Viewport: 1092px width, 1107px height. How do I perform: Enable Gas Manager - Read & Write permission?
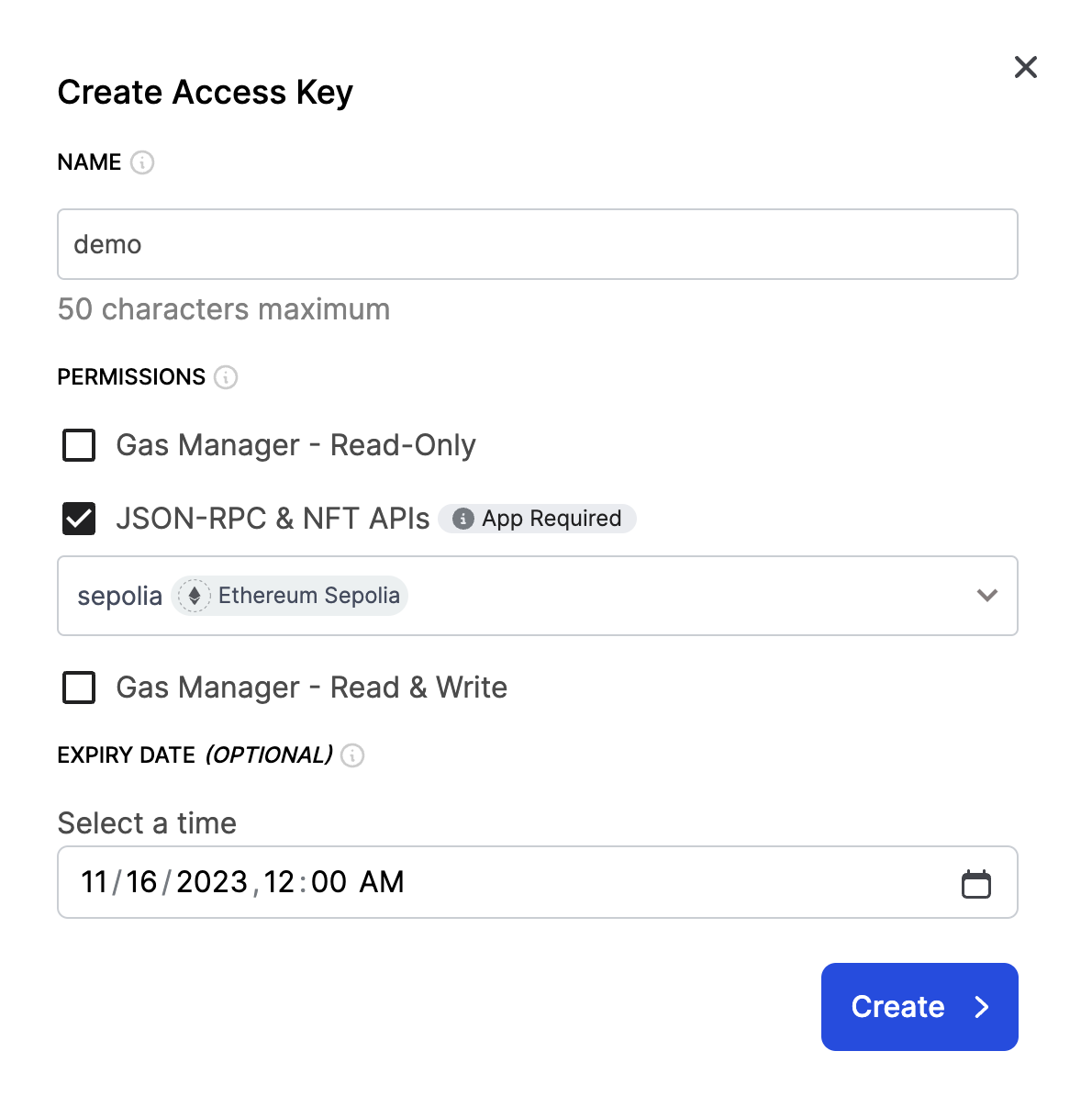click(79, 688)
